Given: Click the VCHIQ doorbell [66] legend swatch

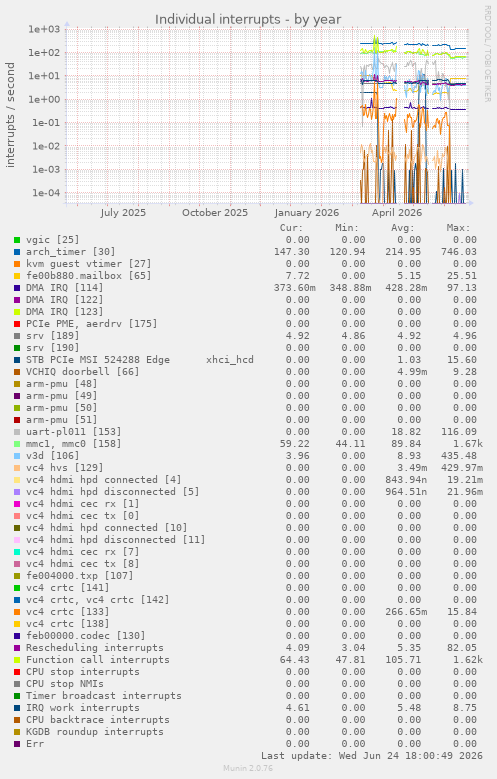Looking at the screenshot, I should 17,372.
